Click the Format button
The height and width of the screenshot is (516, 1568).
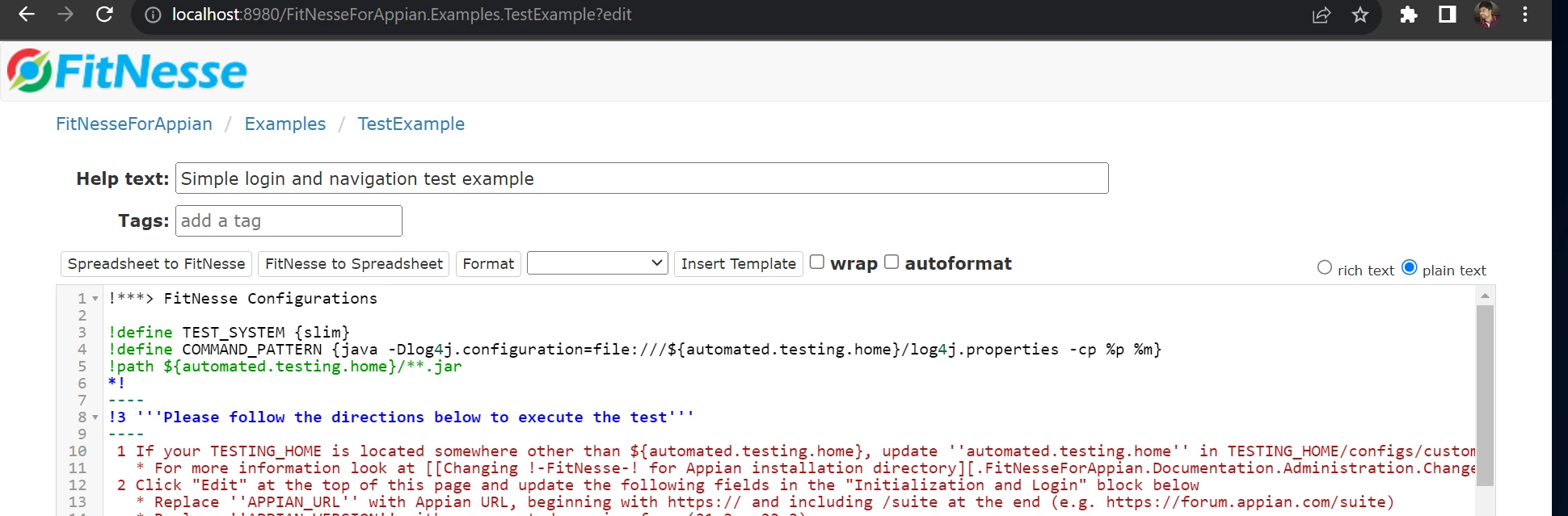(488, 264)
